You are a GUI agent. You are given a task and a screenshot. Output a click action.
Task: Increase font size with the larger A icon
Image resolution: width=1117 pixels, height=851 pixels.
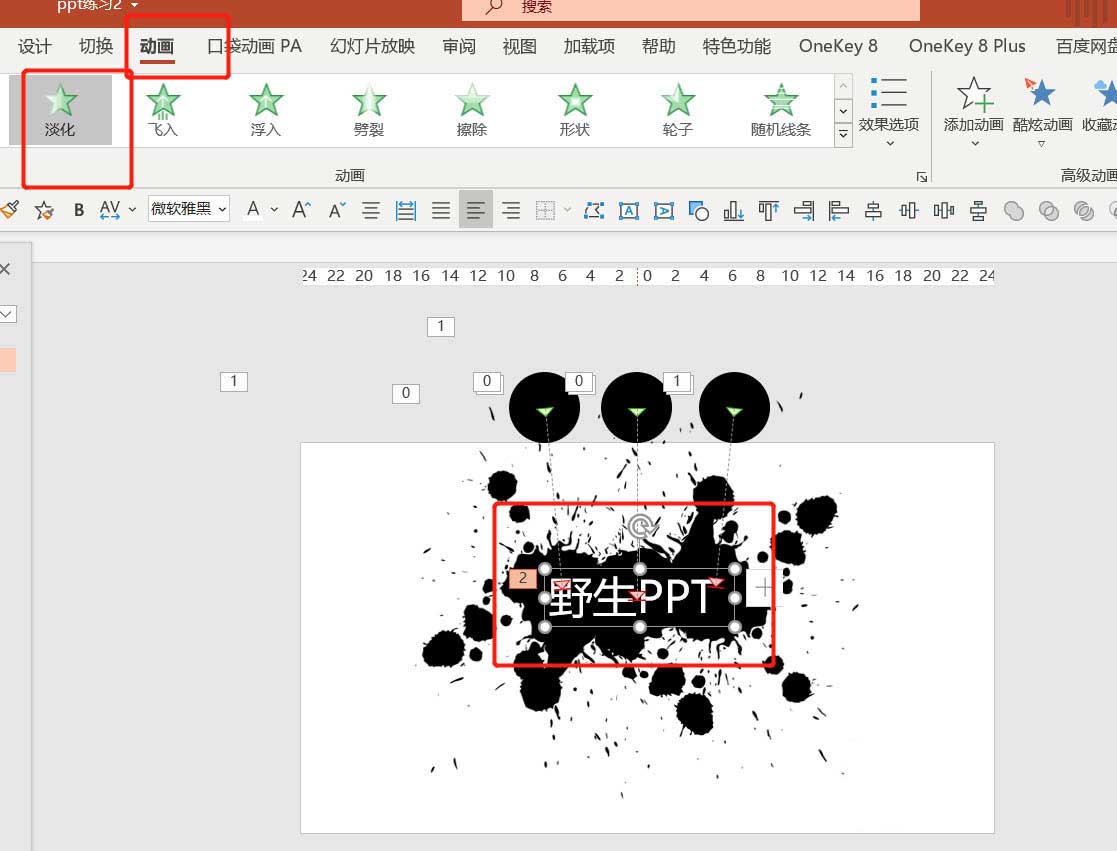coord(300,210)
